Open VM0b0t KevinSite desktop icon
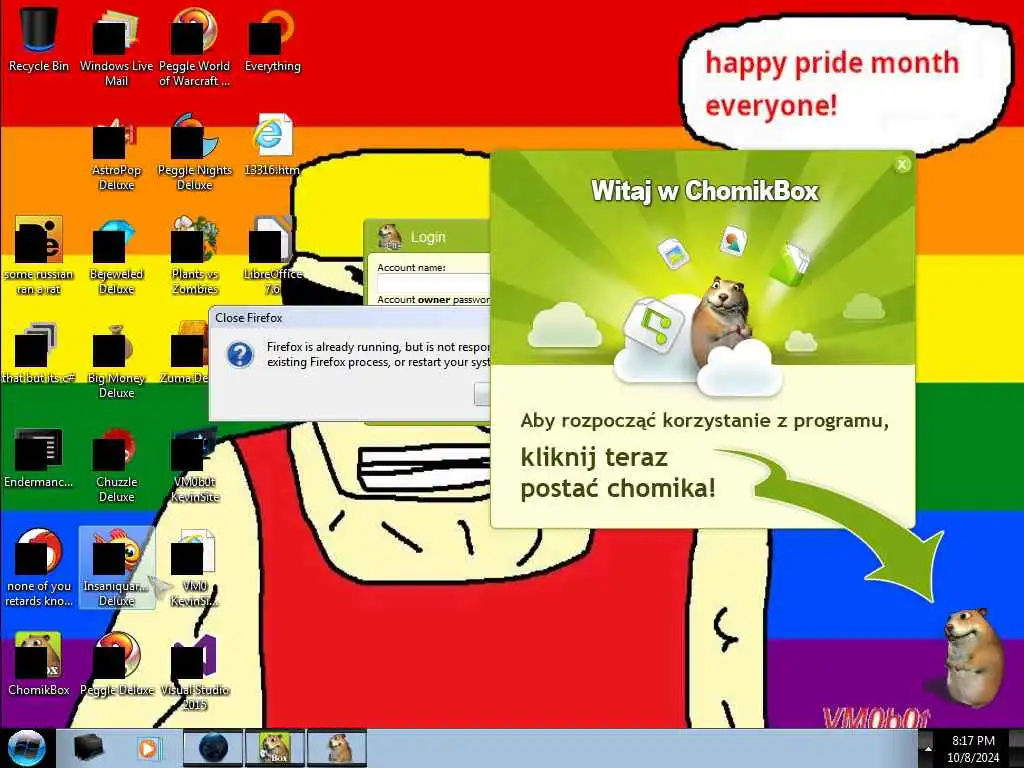The width and height of the screenshot is (1024, 768). [x=195, y=464]
